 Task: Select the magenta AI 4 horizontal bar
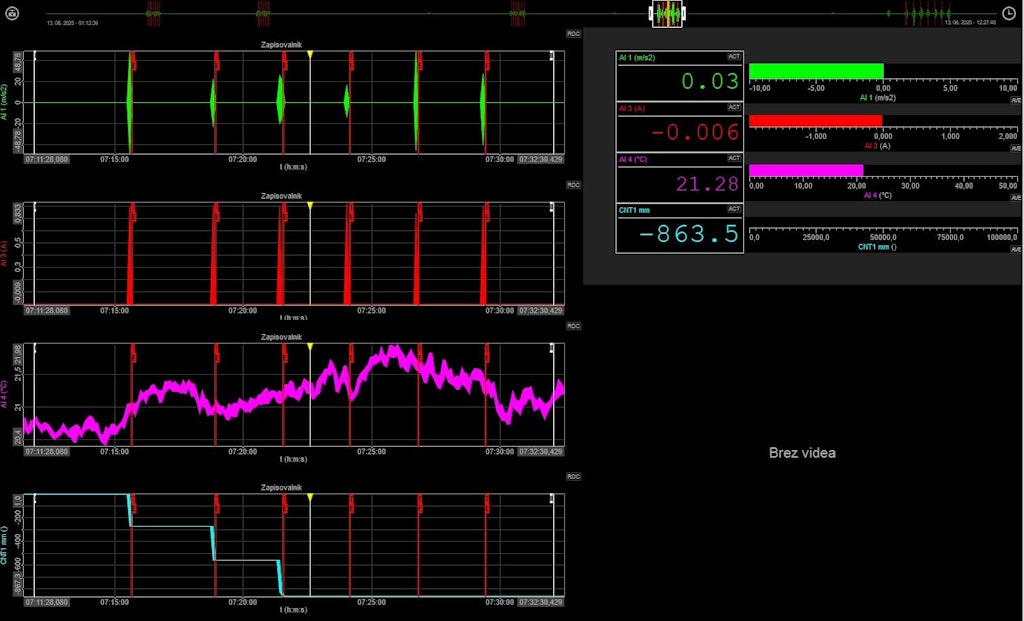[x=806, y=170]
